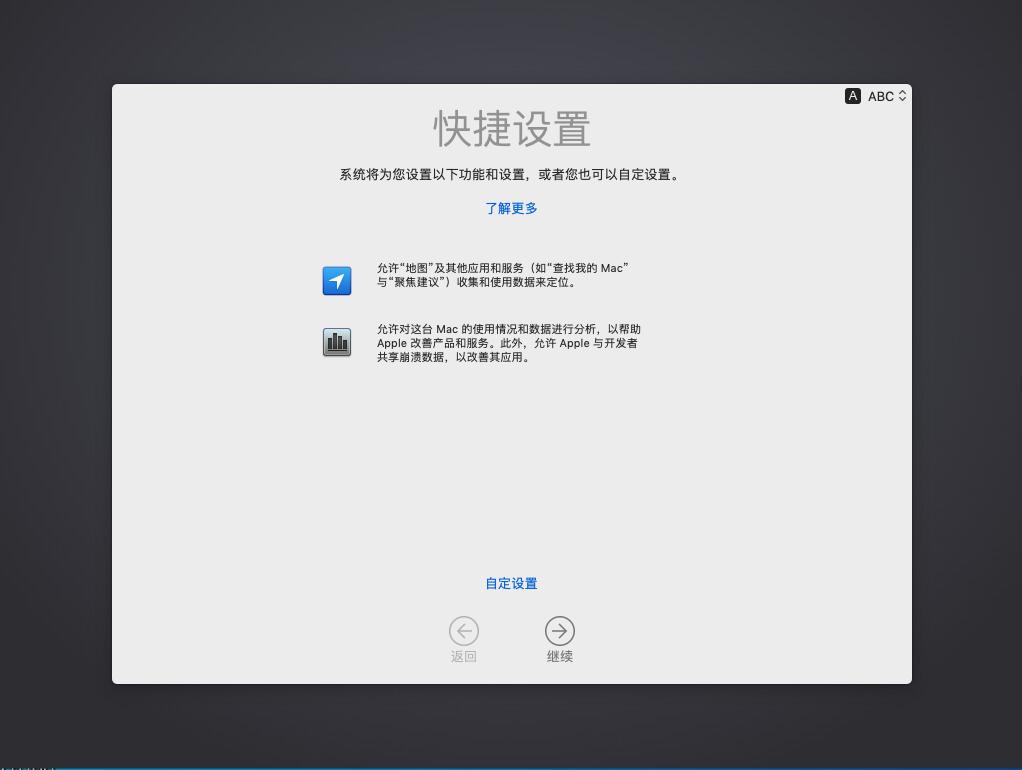This screenshot has width=1022, height=770.
Task: Click the 快捷设置 title heading
Action: (511, 129)
